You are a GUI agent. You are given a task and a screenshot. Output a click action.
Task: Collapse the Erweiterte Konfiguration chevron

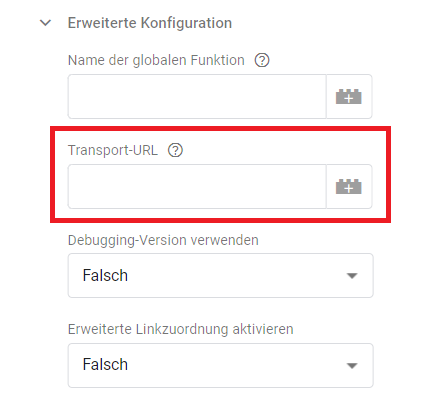pos(45,23)
